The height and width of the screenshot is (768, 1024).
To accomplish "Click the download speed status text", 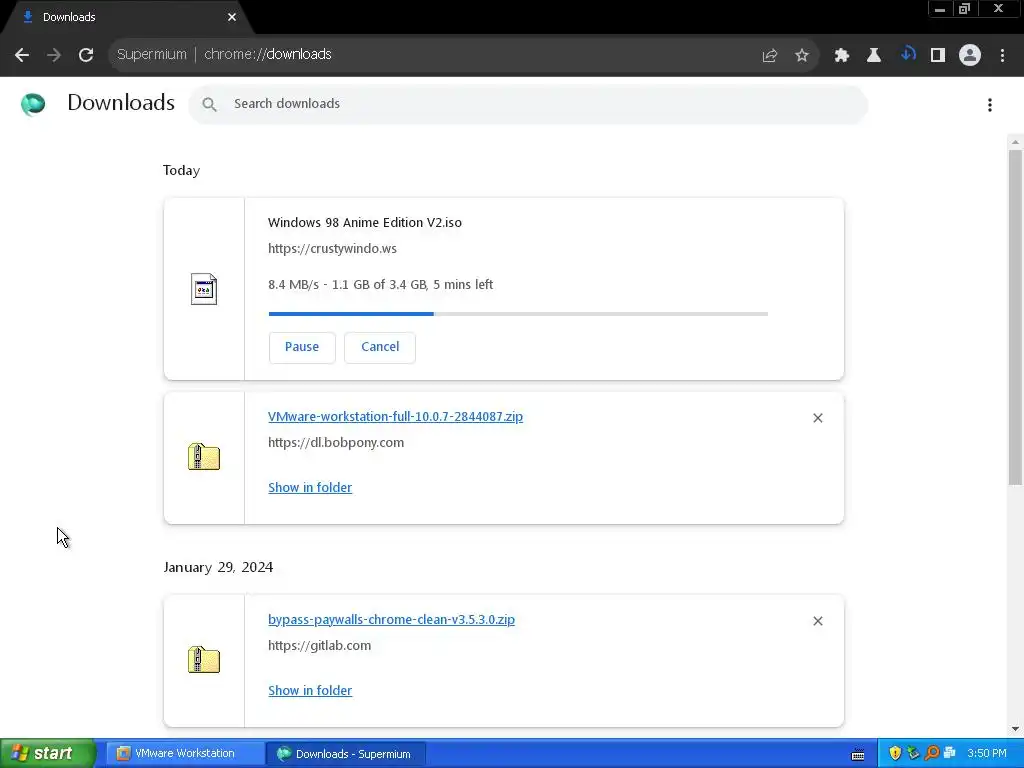I will [380, 285].
